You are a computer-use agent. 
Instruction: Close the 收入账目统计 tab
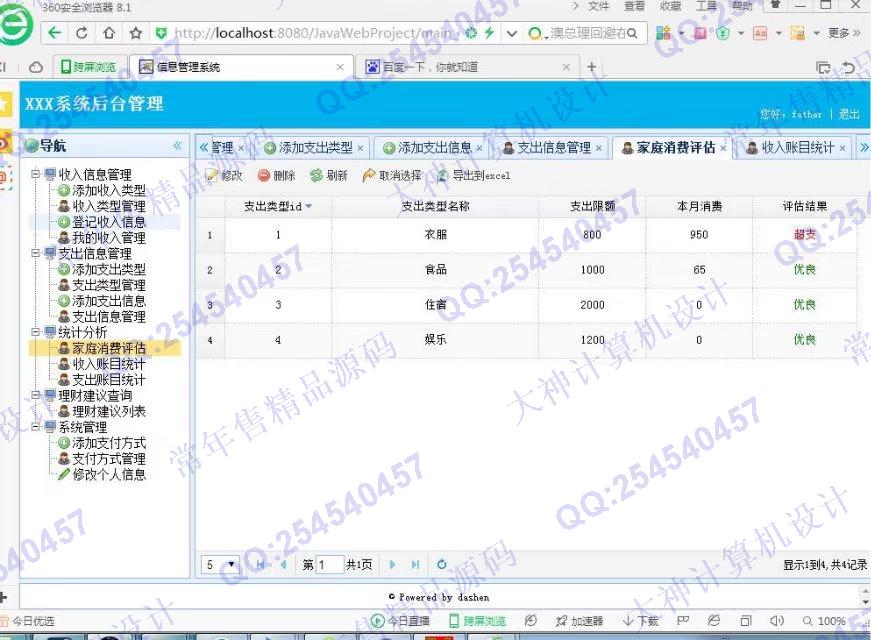842,148
